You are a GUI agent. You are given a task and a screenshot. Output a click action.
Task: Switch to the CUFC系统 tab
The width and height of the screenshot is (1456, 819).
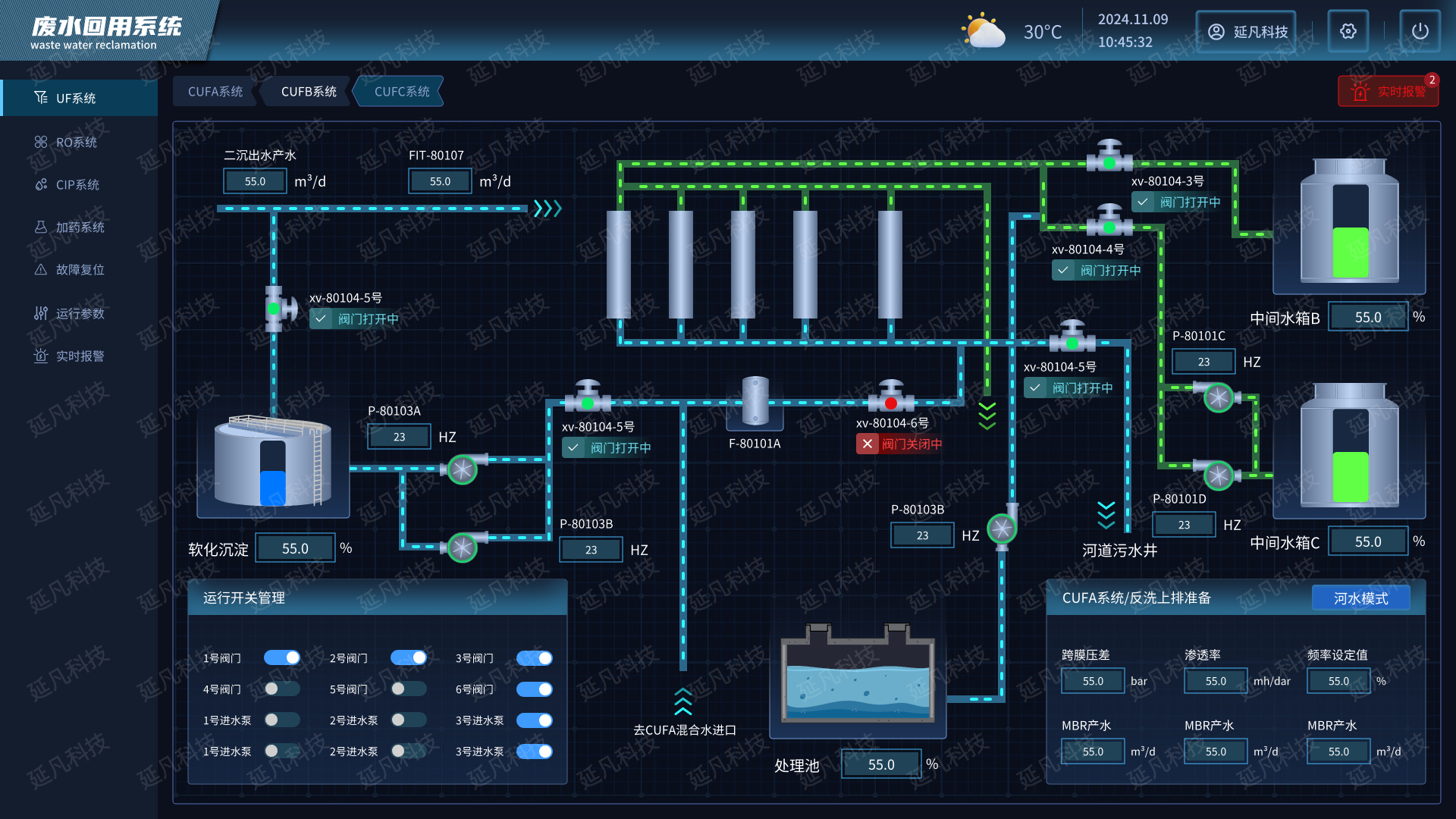pos(402,92)
